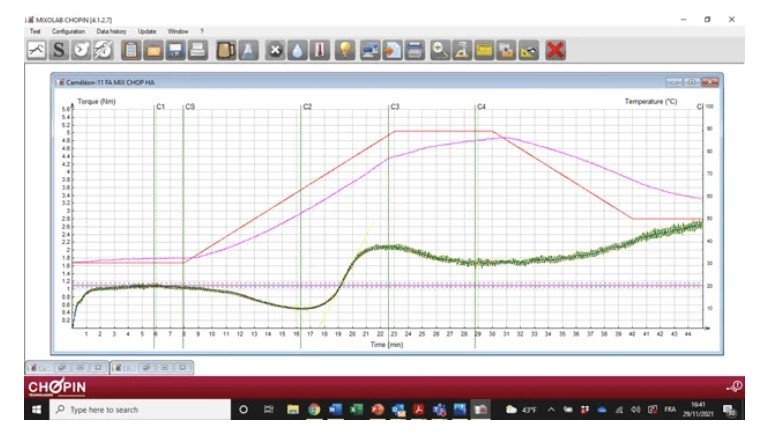This screenshot has height=442, width=760.
Task: Open the Configuration menu
Action: [69, 31]
